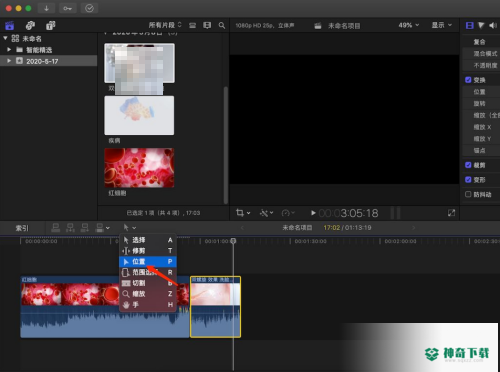The height and width of the screenshot is (372, 500).
Task: Click the 位置 (Position) parameter row
Action: point(481,92)
